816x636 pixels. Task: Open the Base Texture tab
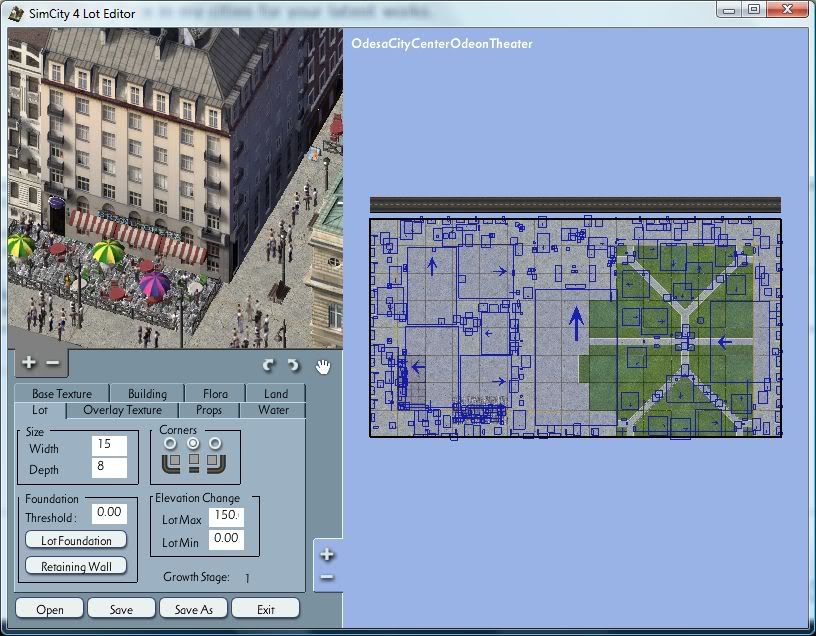pyautogui.click(x=62, y=393)
